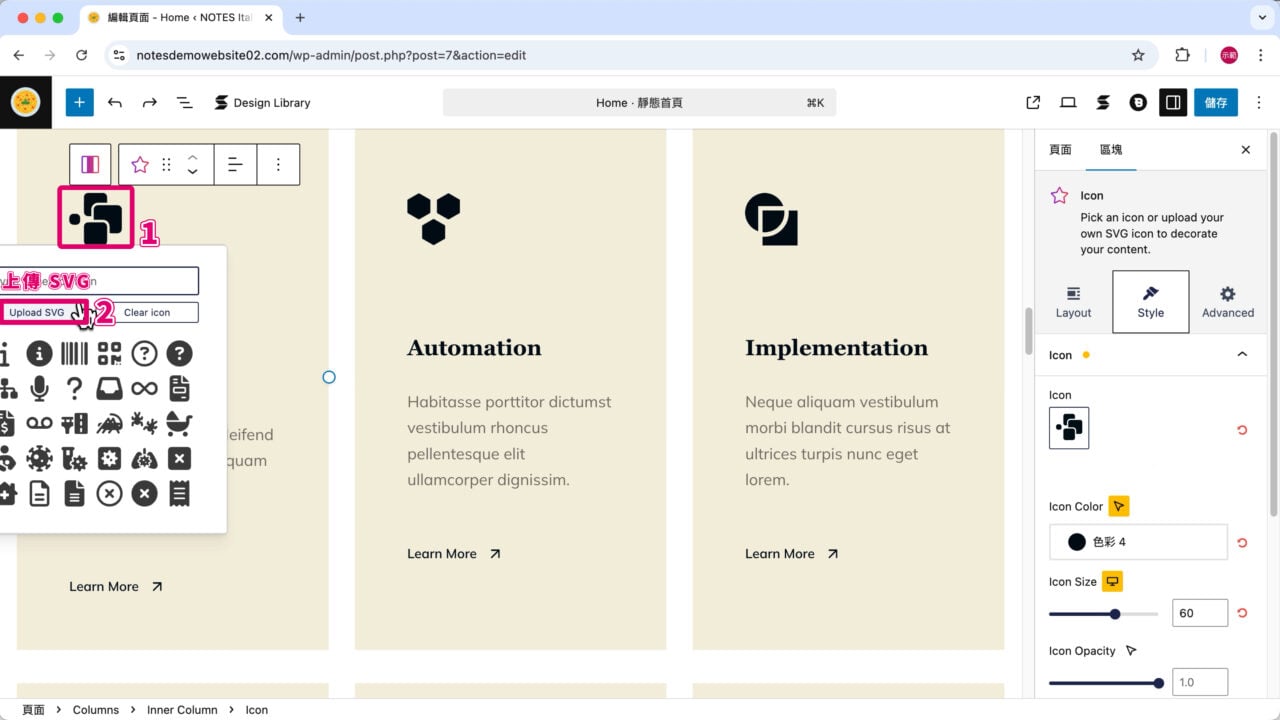Click the undo arrow in toolbar

[x=115, y=102]
